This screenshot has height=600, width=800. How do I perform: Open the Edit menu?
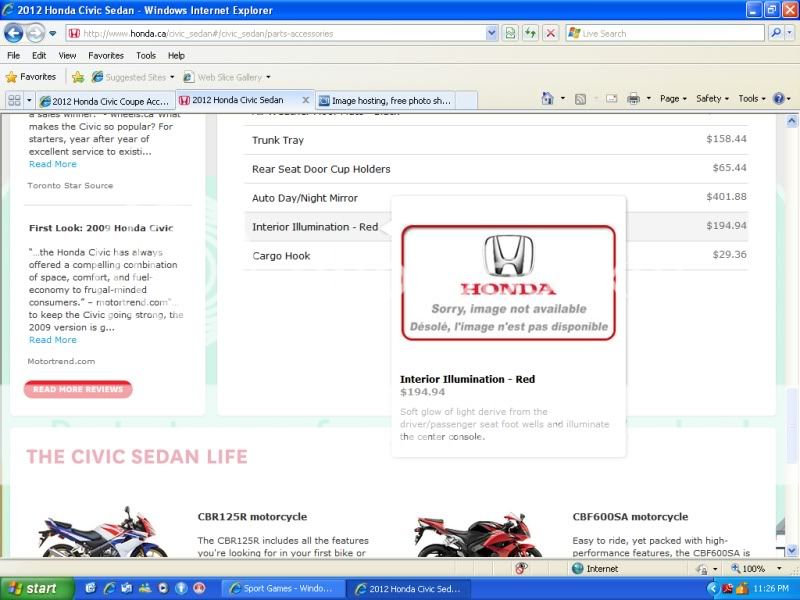click(x=39, y=56)
